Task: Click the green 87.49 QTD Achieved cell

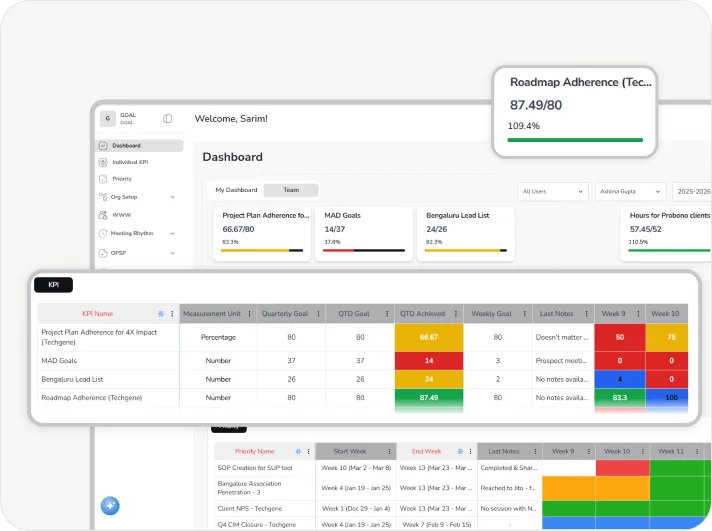Action: coord(429,398)
